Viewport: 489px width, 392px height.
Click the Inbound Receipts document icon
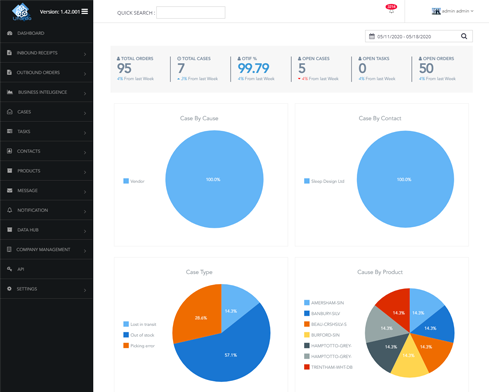coord(9,53)
